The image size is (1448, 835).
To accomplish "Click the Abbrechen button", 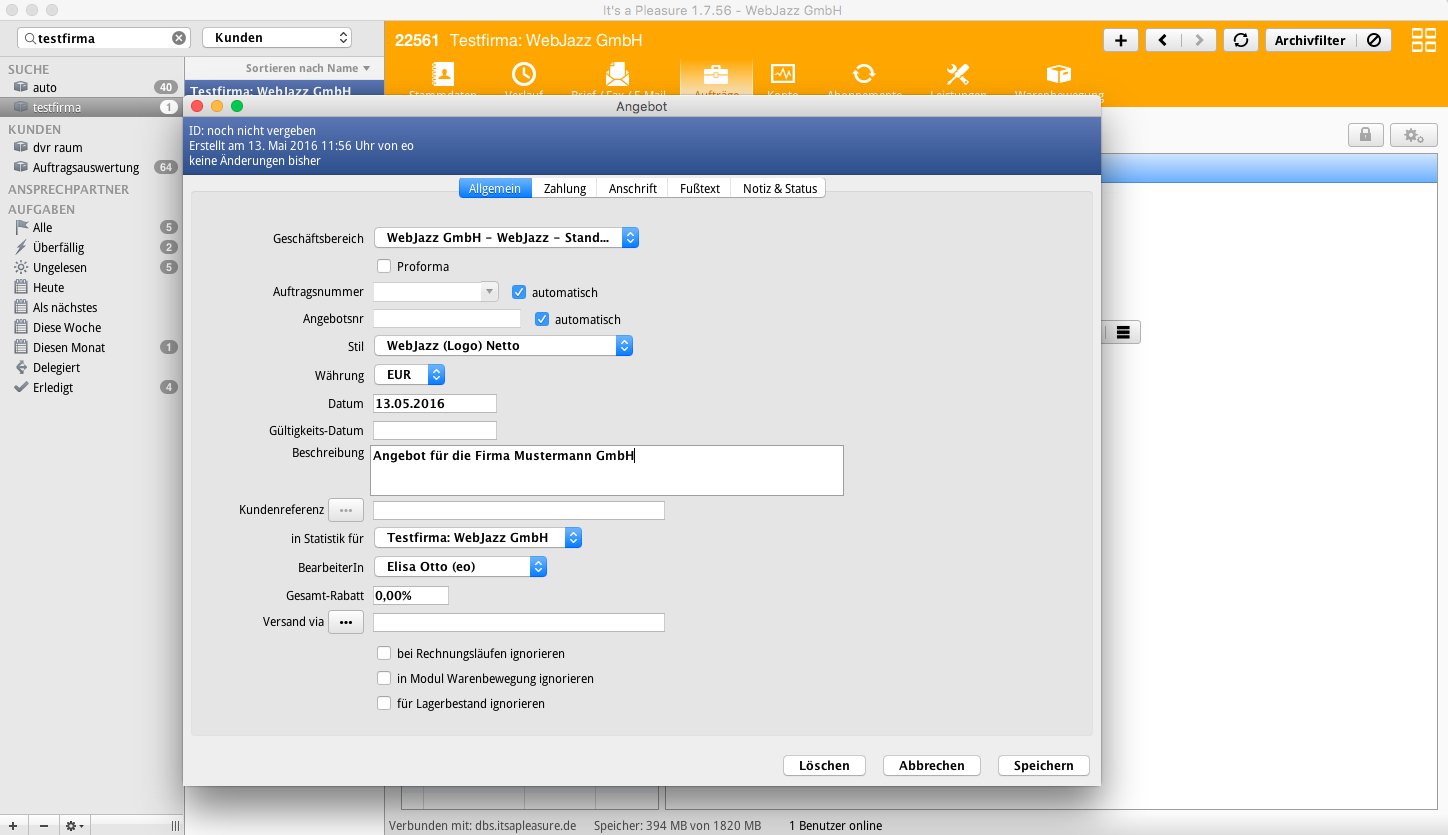I will click(x=932, y=765).
